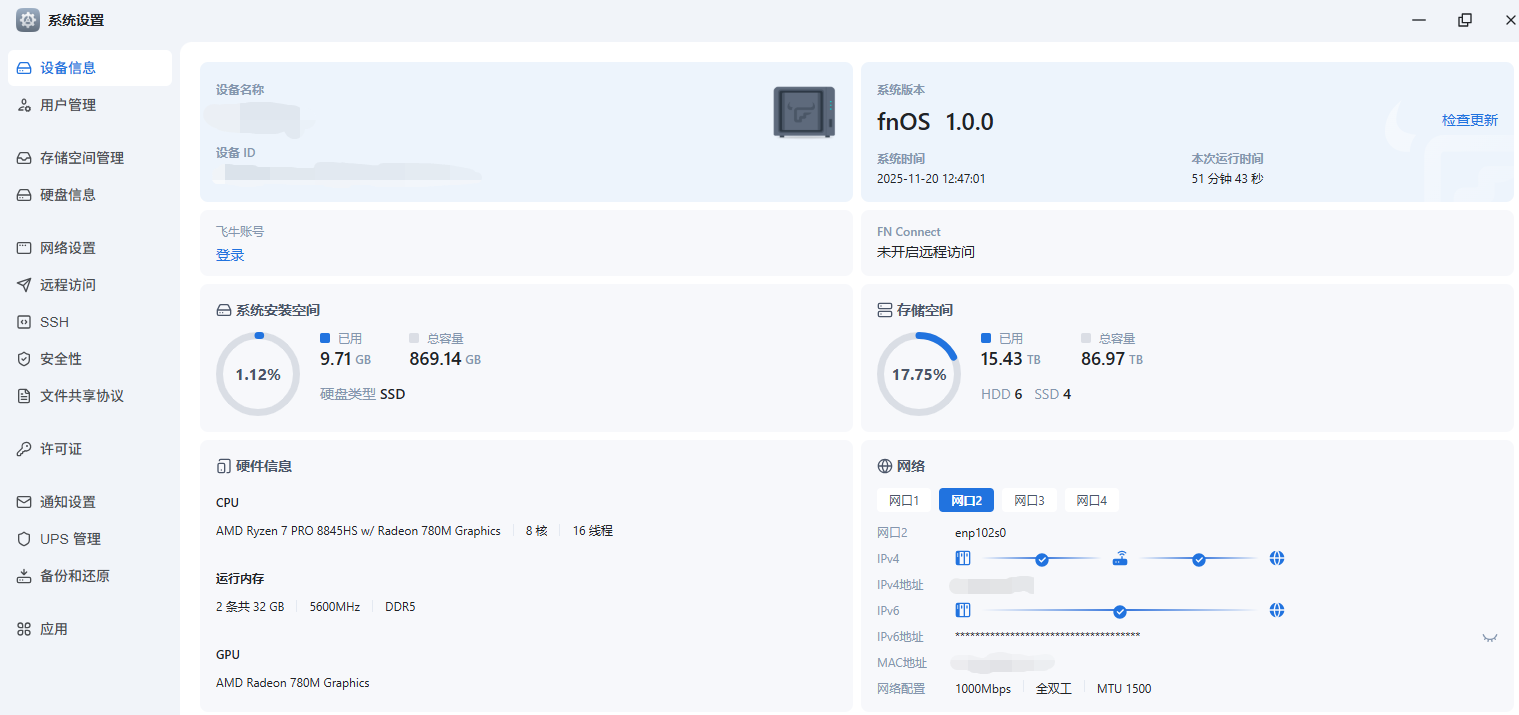
Task: Open remote access paper-plane icon
Action: coord(24,285)
